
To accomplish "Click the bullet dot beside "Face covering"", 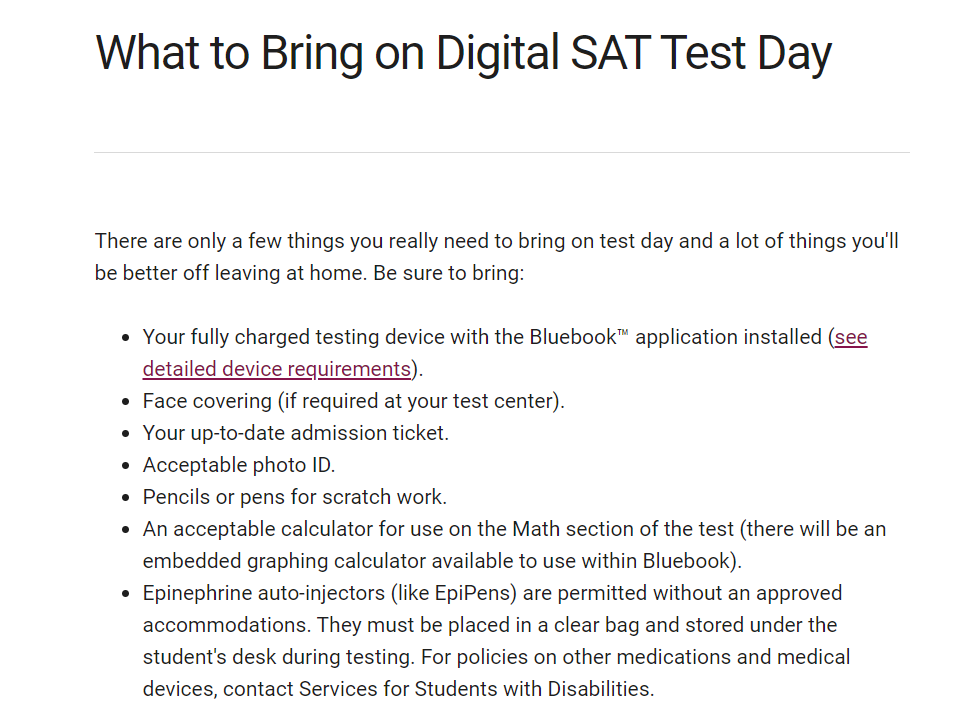I will [126, 402].
